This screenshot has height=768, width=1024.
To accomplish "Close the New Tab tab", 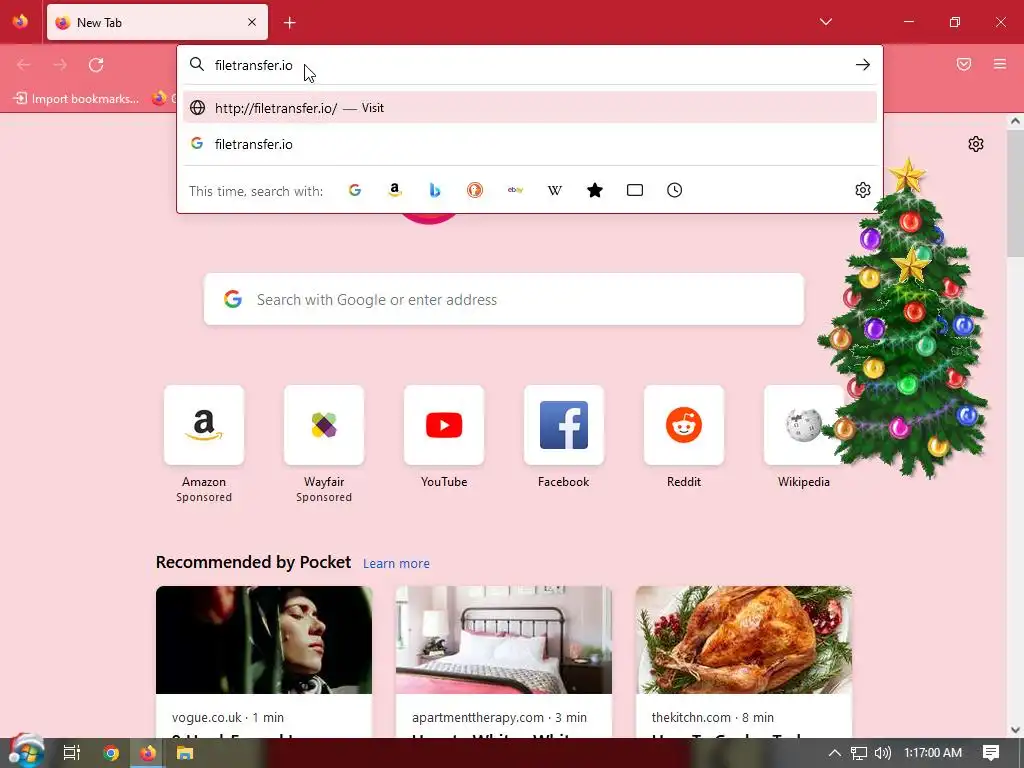I will [252, 22].
